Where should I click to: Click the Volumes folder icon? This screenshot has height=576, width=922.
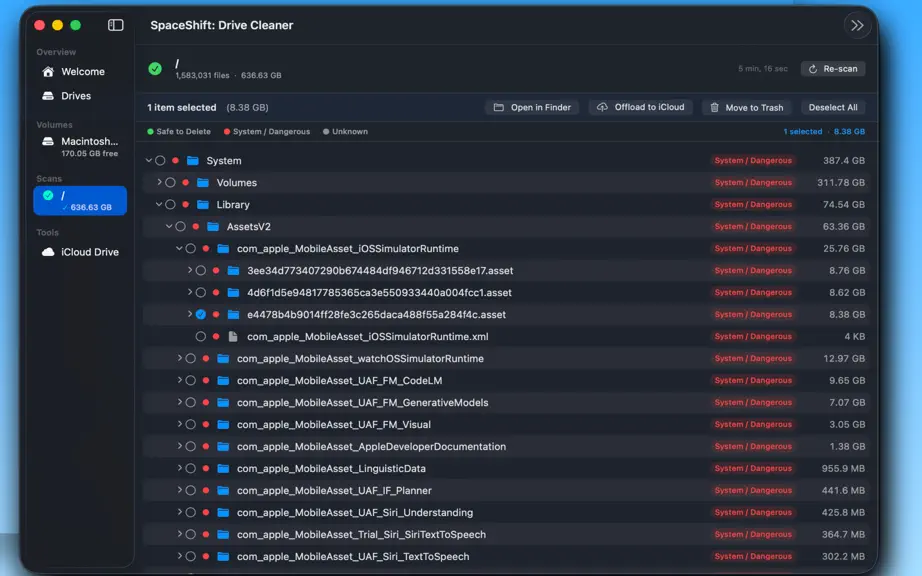tap(203, 183)
